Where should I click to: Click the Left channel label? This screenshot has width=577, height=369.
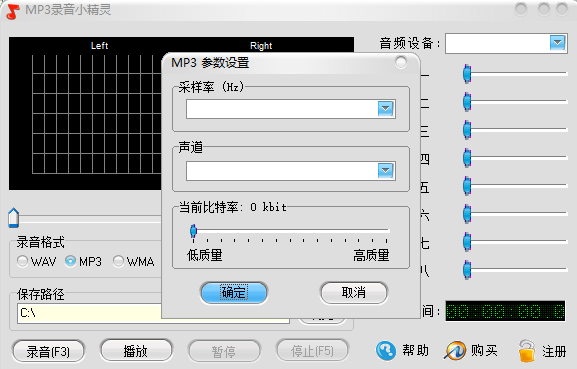[99, 46]
